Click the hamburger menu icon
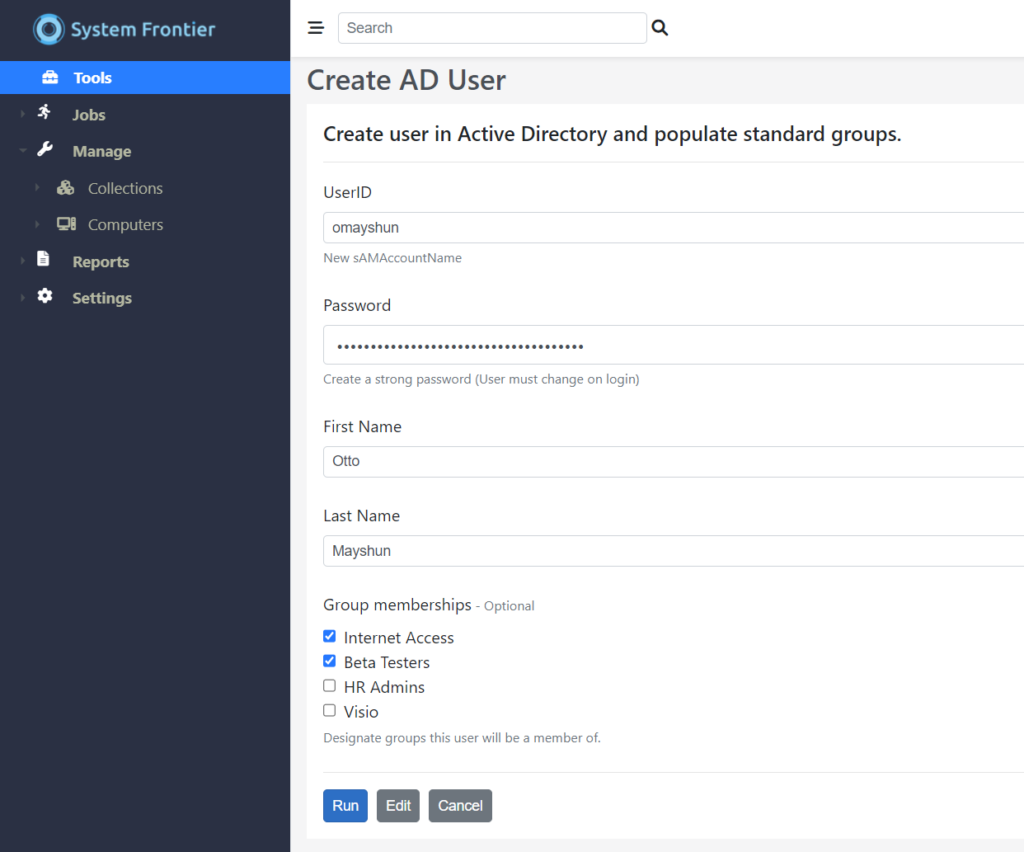The height and width of the screenshot is (852, 1024). [x=316, y=28]
